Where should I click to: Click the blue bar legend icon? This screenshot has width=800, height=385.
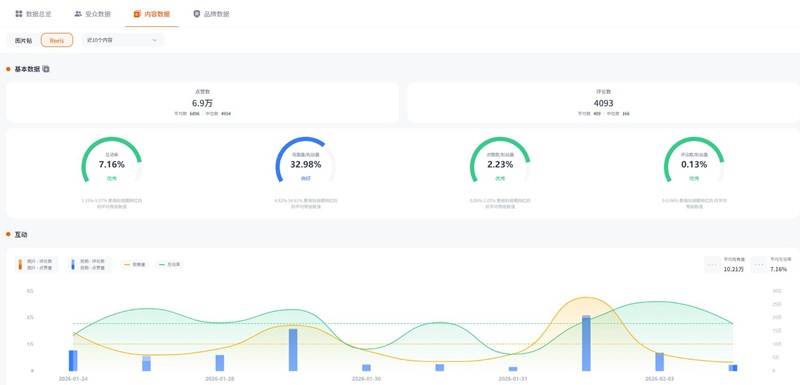pyautogui.click(x=72, y=264)
